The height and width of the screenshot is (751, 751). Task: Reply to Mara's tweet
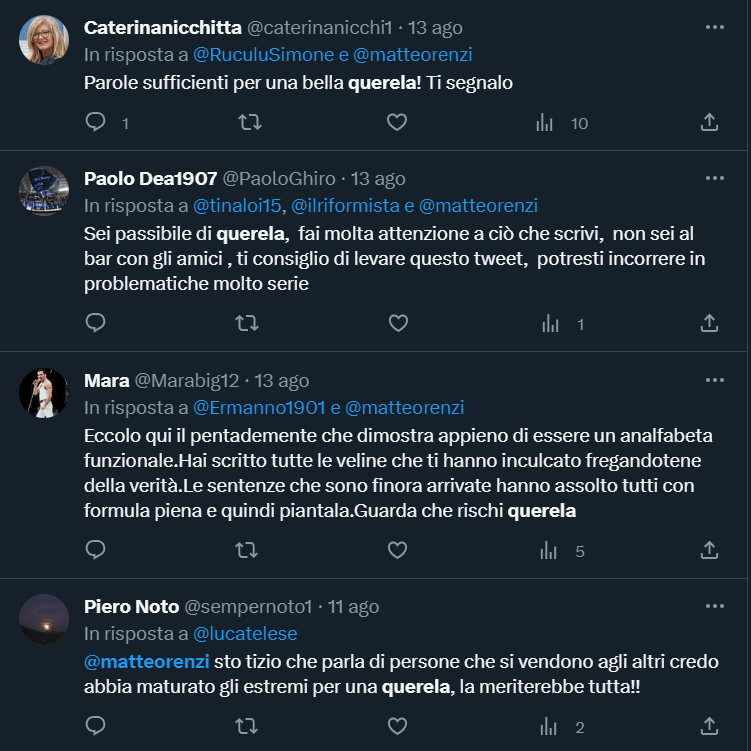click(96, 550)
